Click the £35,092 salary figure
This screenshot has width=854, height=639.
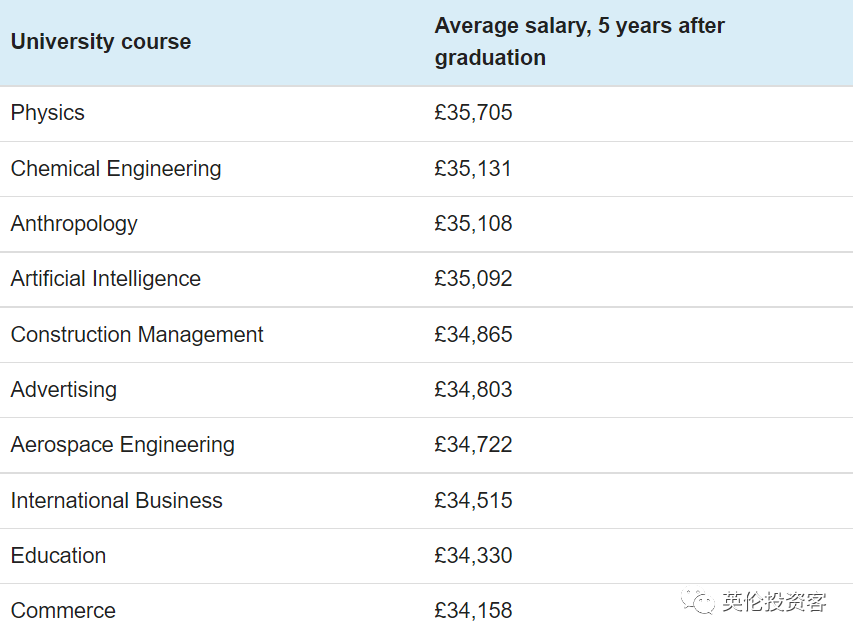point(473,279)
